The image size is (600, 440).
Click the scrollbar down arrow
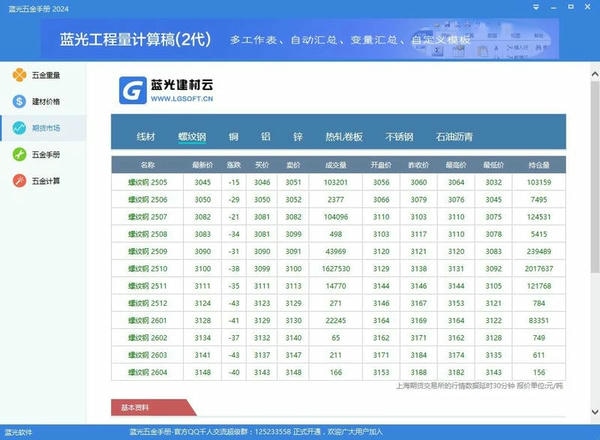pos(595,412)
